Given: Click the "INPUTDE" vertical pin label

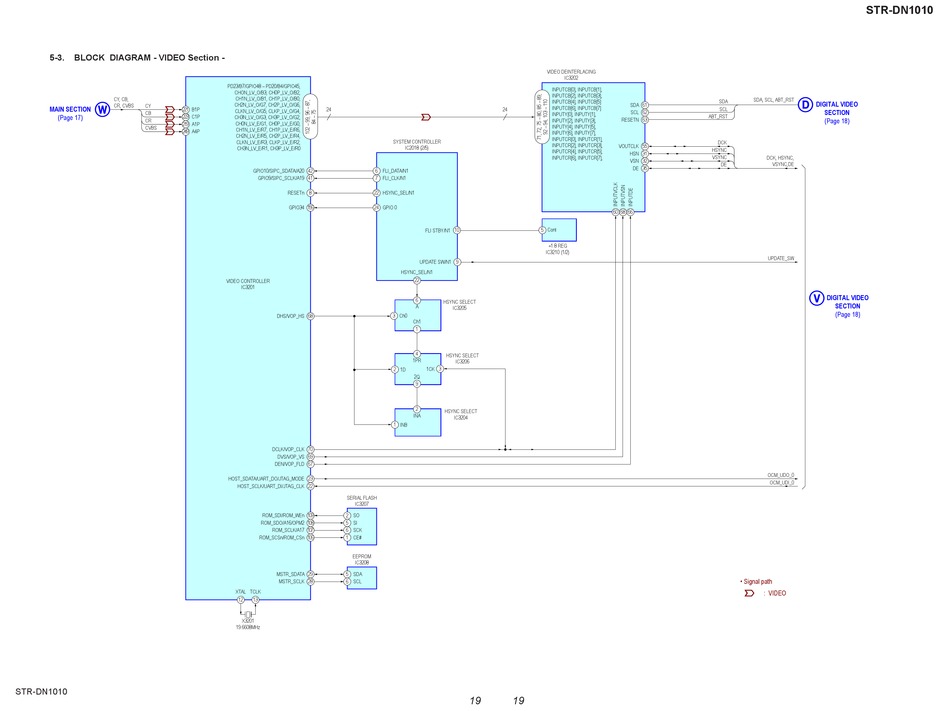Looking at the screenshot, I should coord(631,197).
